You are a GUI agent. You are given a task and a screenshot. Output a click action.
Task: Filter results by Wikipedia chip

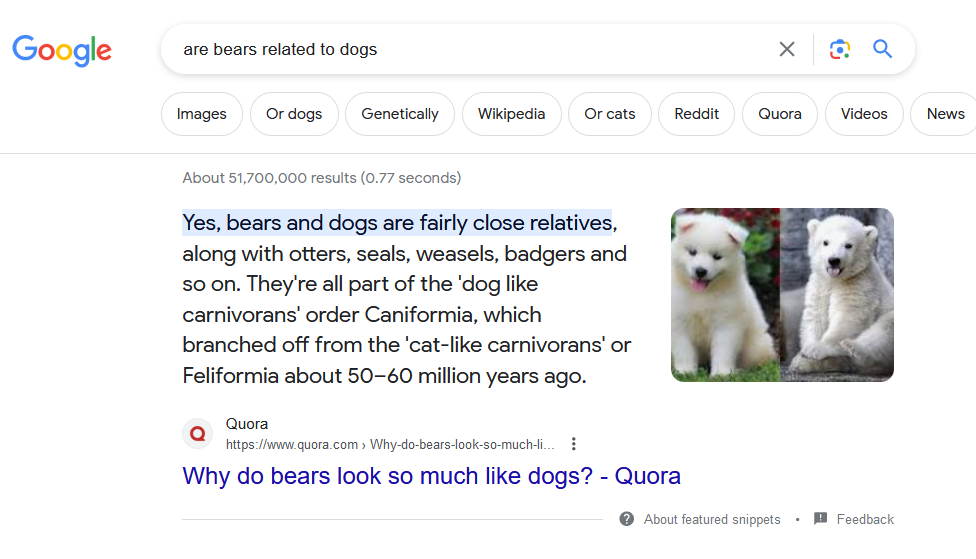[x=511, y=114]
